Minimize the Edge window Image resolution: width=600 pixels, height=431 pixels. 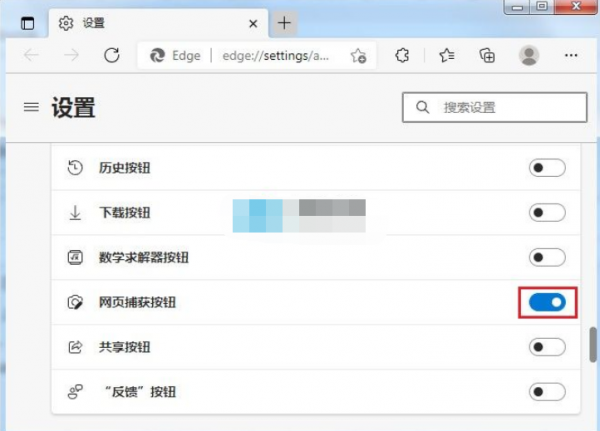517,7
